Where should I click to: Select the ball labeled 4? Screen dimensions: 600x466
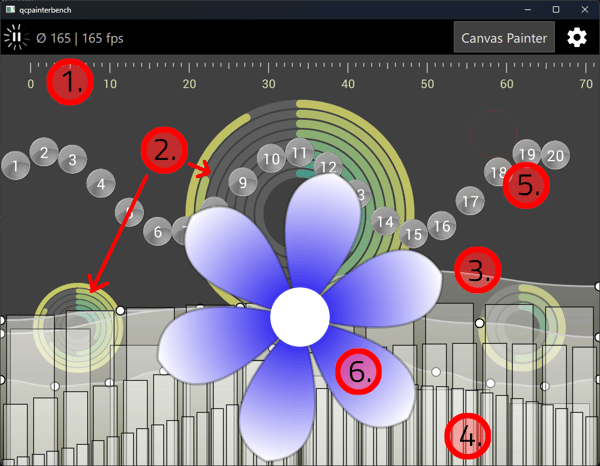pyautogui.click(x=100, y=183)
